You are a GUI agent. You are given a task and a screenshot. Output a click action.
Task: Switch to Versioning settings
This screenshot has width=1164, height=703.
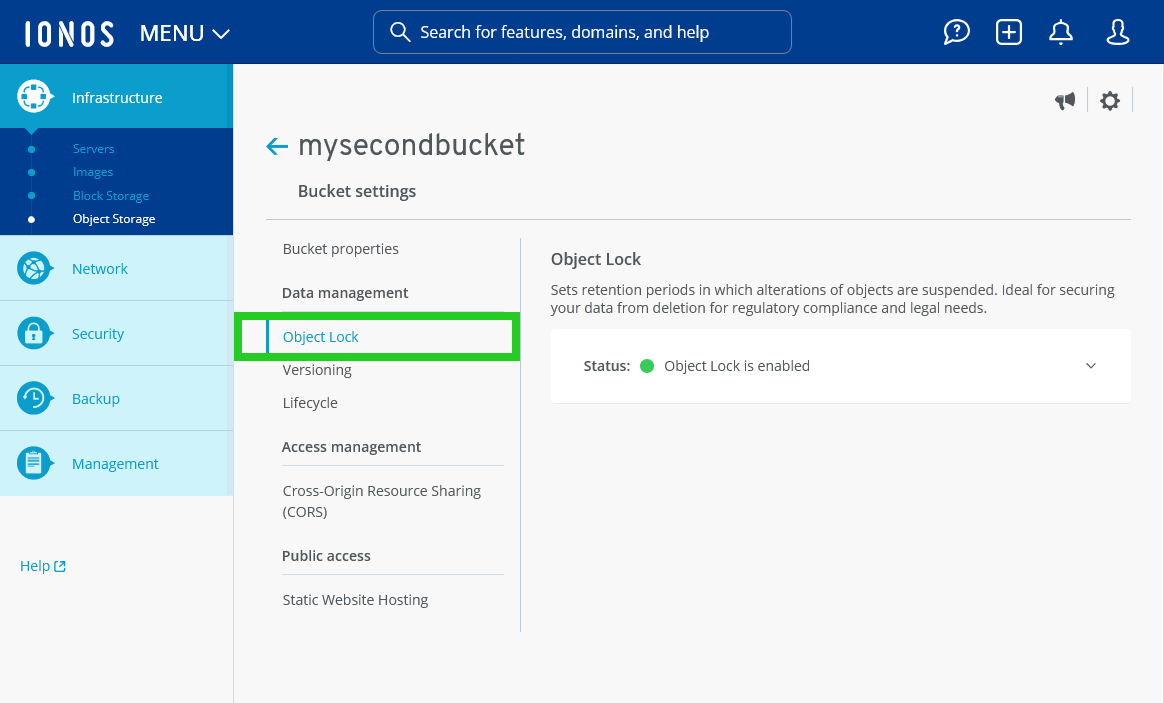coord(317,369)
